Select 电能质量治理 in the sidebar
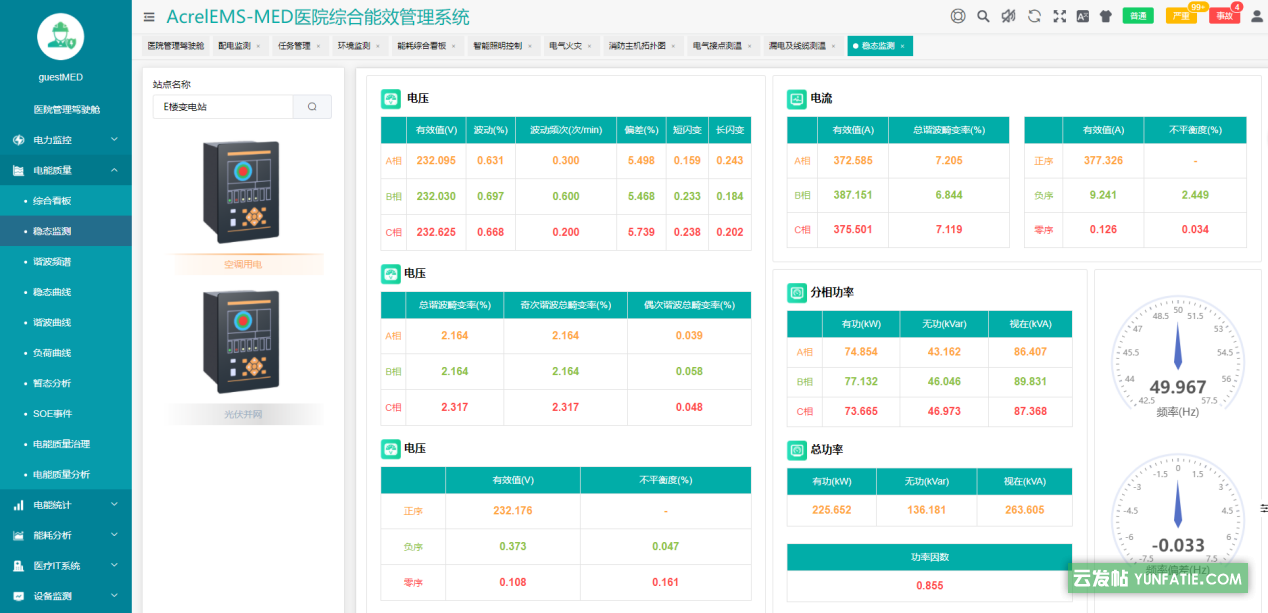1268x613 pixels. (x=66, y=444)
